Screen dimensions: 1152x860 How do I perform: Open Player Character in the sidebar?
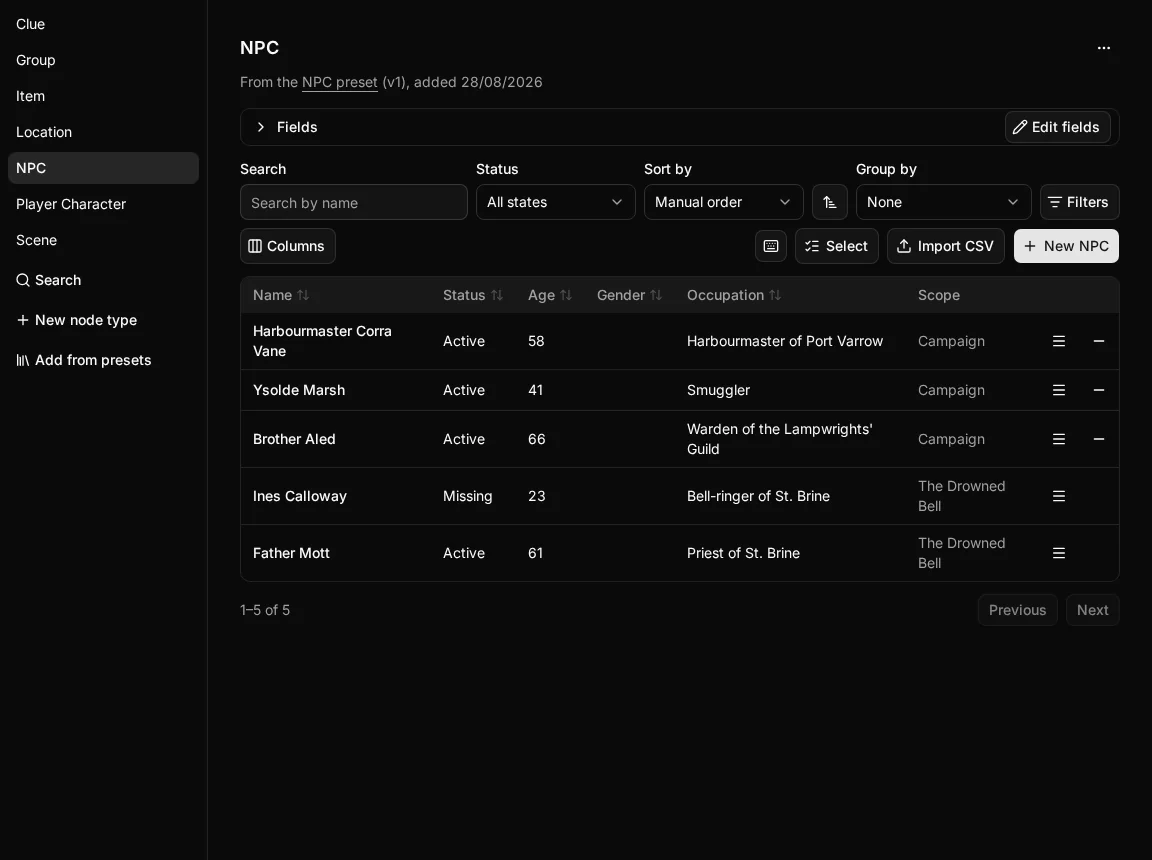coord(103,204)
